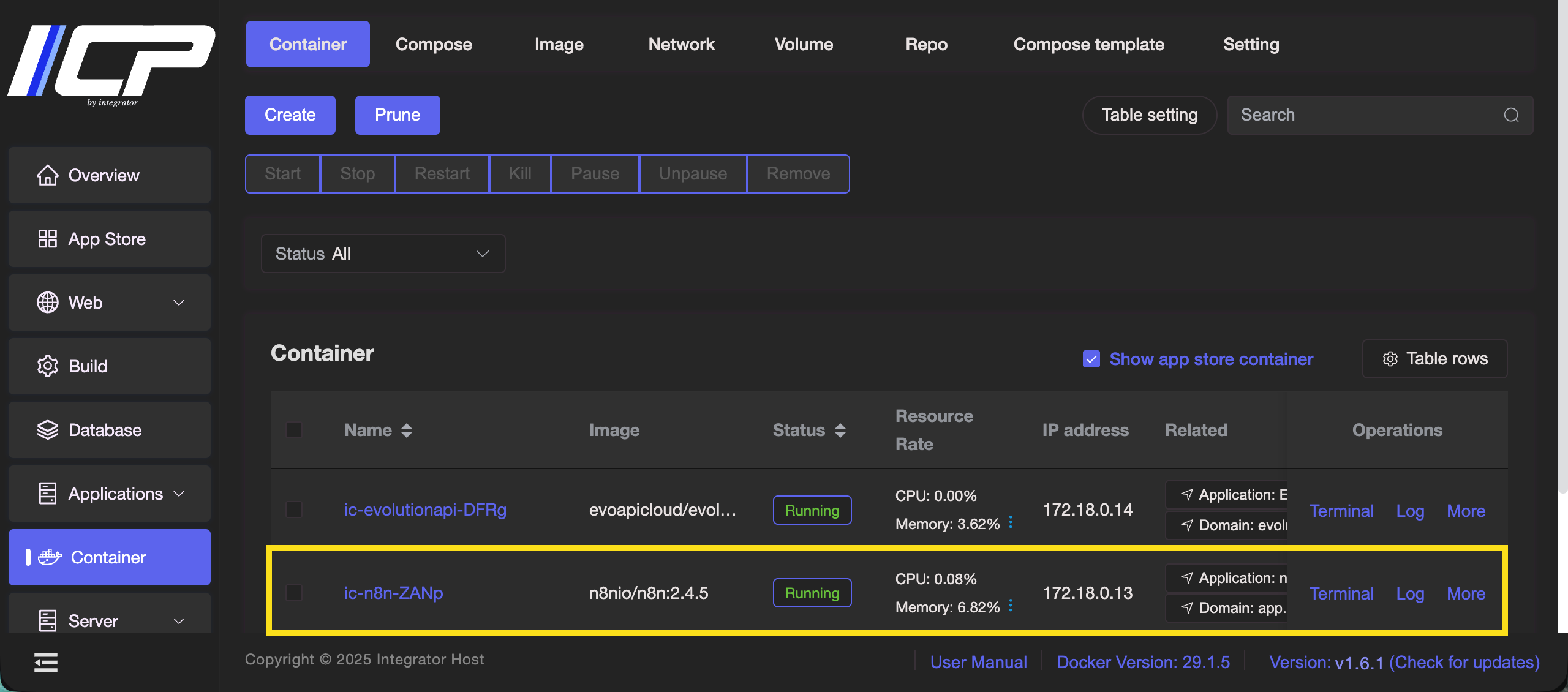Open Log for ic-evolutionapi-DFRg
Image resolution: width=1568 pixels, height=692 pixels.
pyautogui.click(x=1410, y=511)
